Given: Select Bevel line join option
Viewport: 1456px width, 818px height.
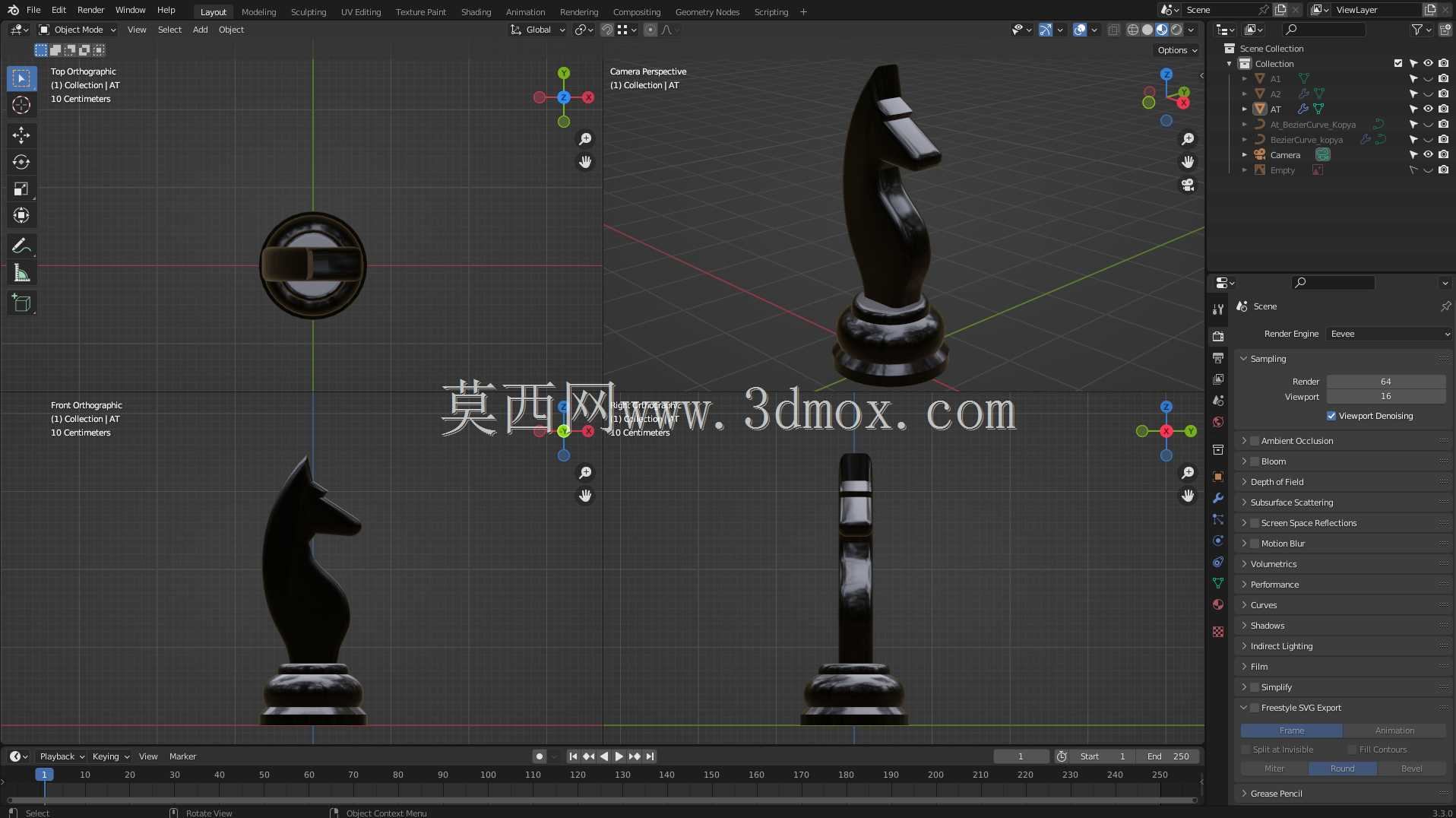Looking at the screenshot, I should pyautogui.click(x=1411, y=769).
